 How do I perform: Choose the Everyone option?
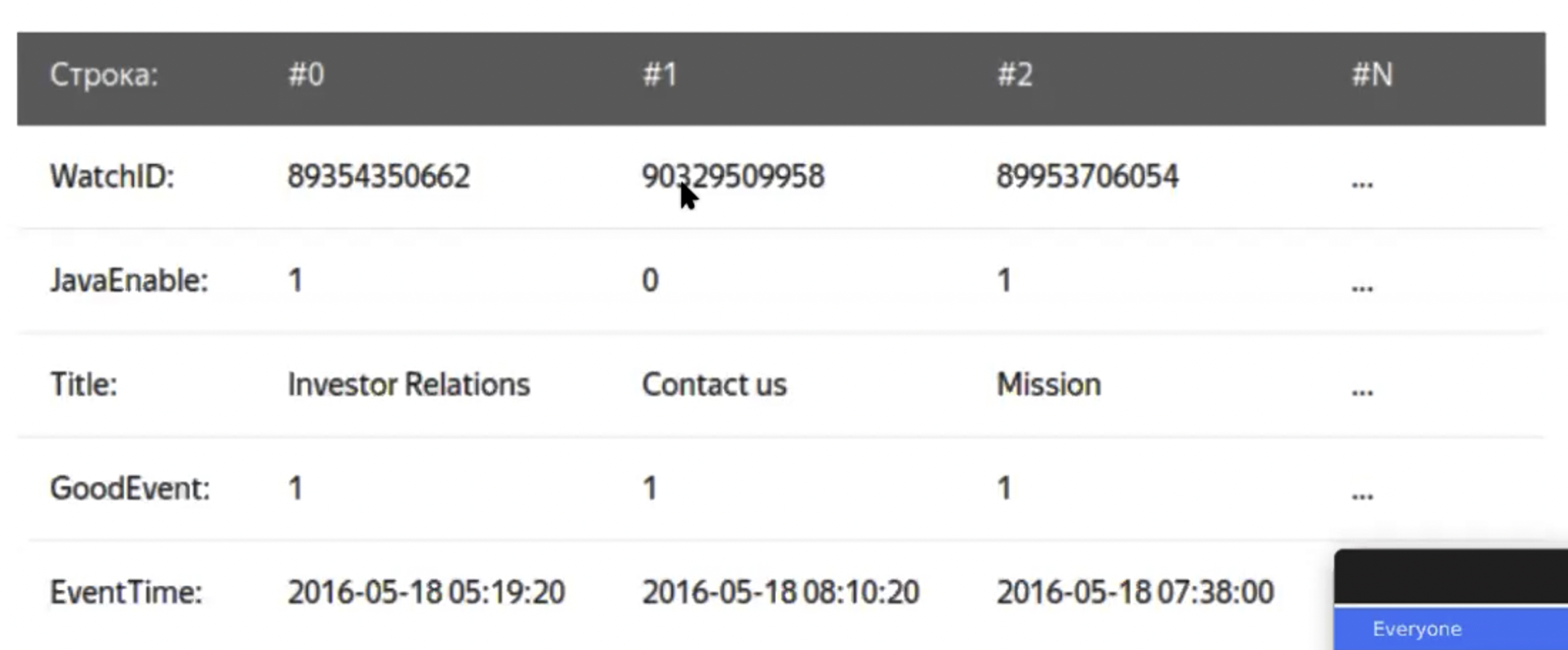[x=1417, y=629]
